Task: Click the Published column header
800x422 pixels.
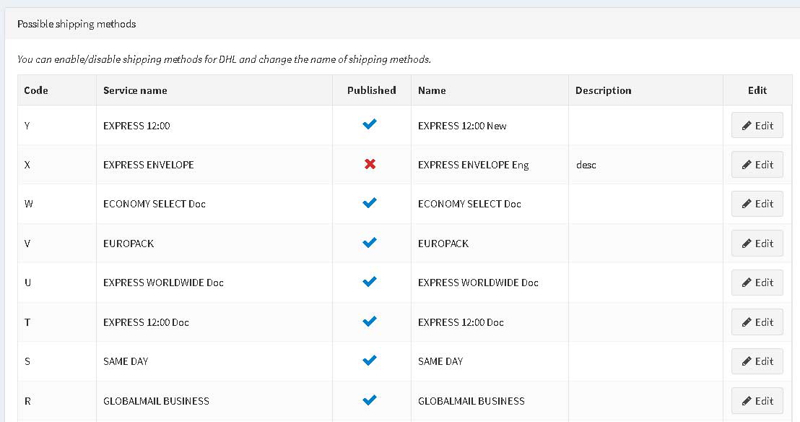Action: 371,90
